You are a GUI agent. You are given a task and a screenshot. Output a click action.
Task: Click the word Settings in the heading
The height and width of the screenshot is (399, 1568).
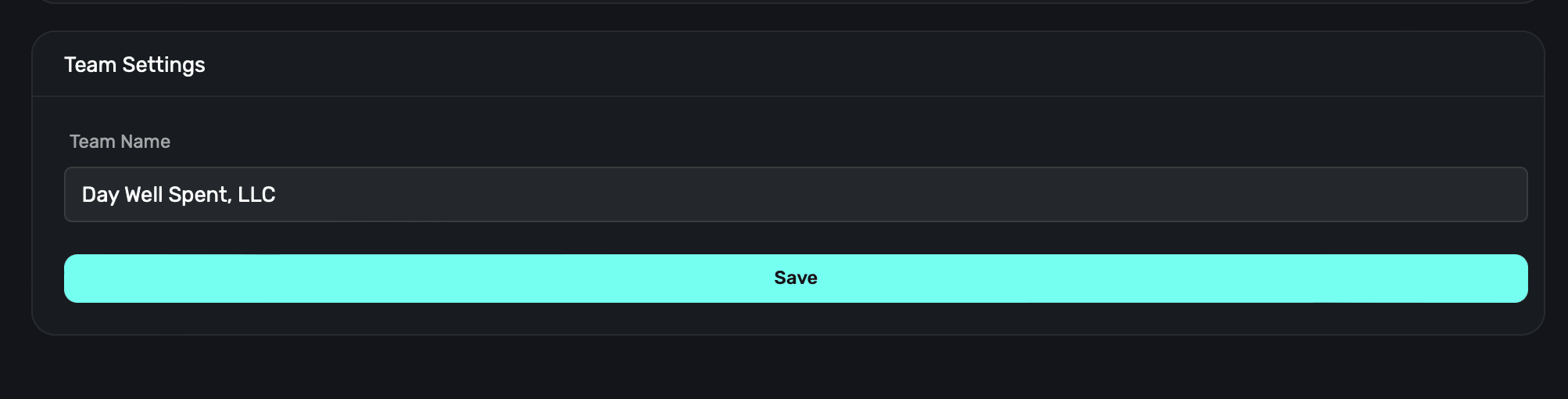(163, 65)
